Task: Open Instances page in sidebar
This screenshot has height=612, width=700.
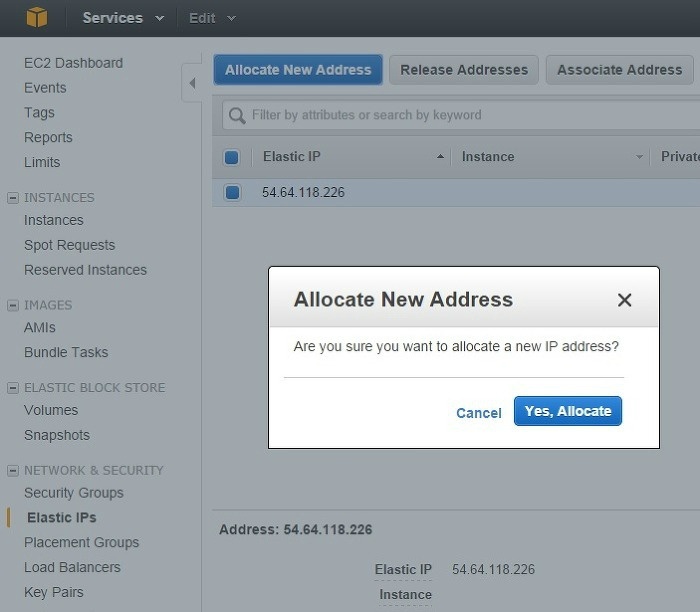Action: click(x=54, y=220)
